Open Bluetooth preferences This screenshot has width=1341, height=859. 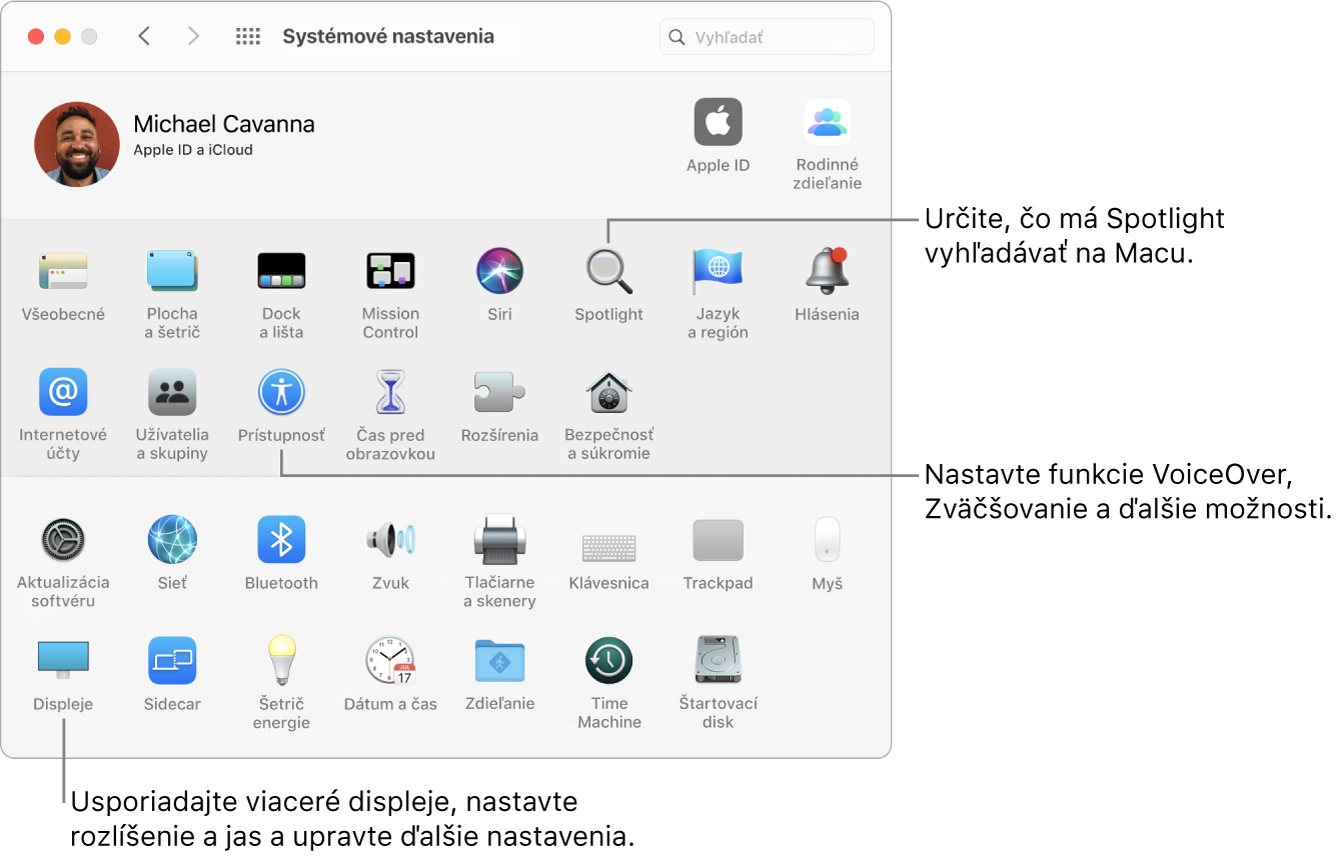281,540
